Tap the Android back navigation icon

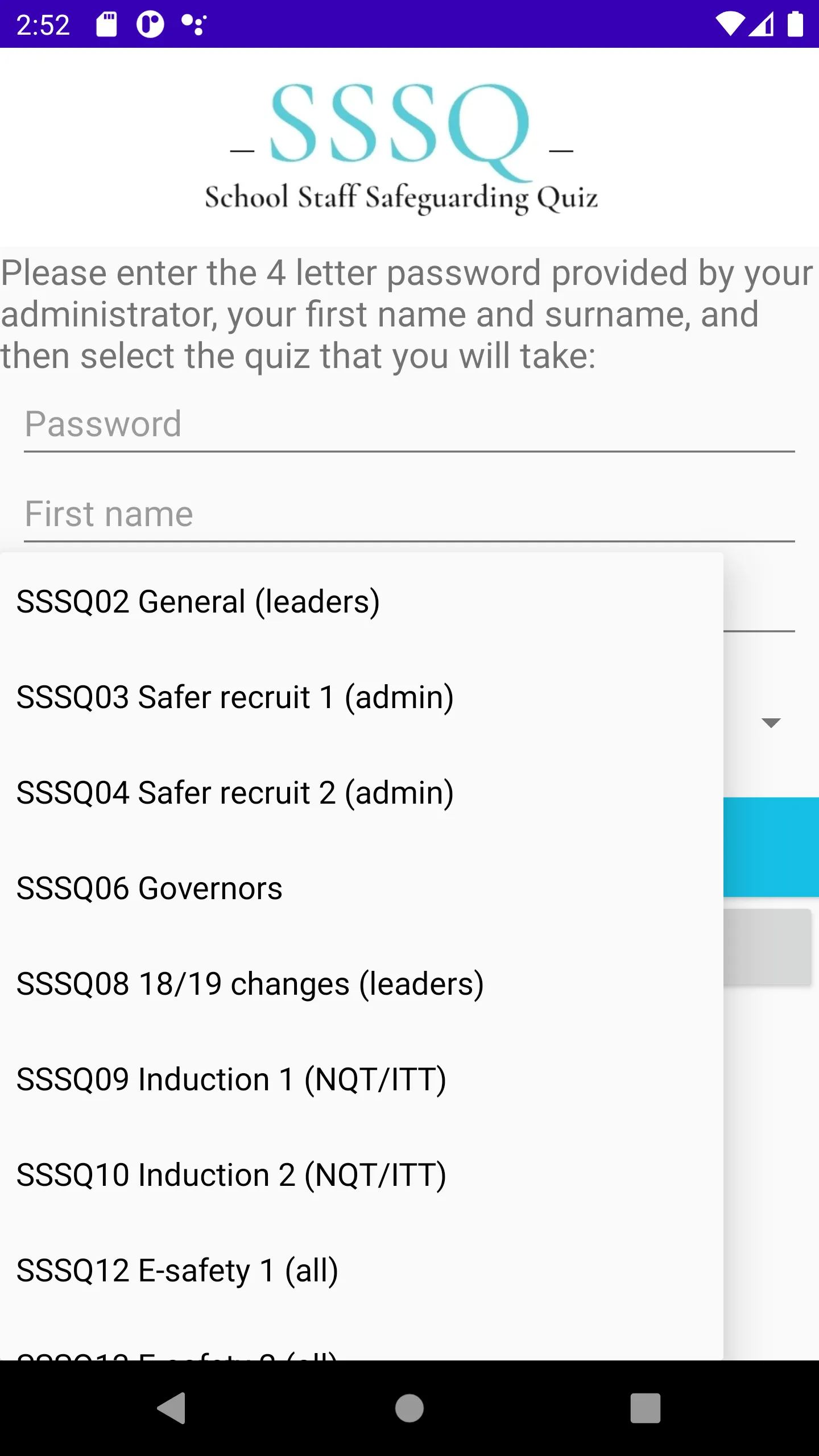tap(171, 1408)
